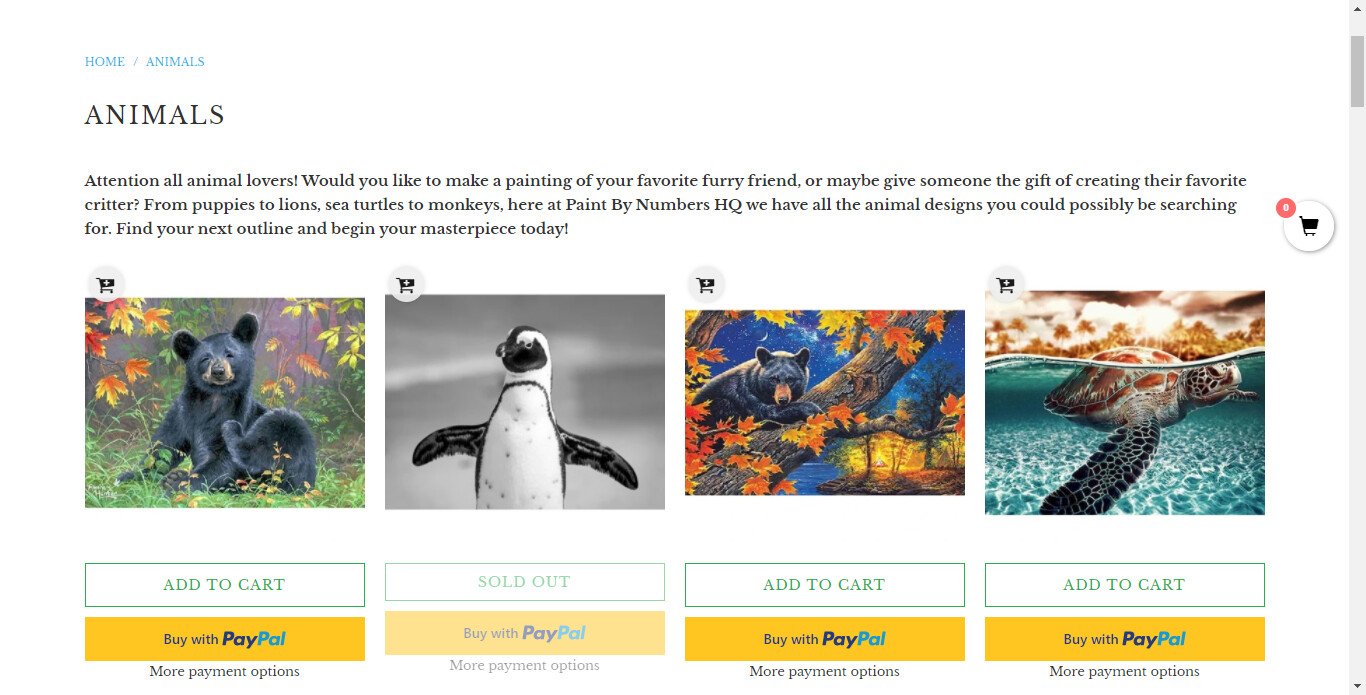Buy sea turtle painting with PayPal
Viewport: 1366px width, 695px height.
pos(1125,639)
